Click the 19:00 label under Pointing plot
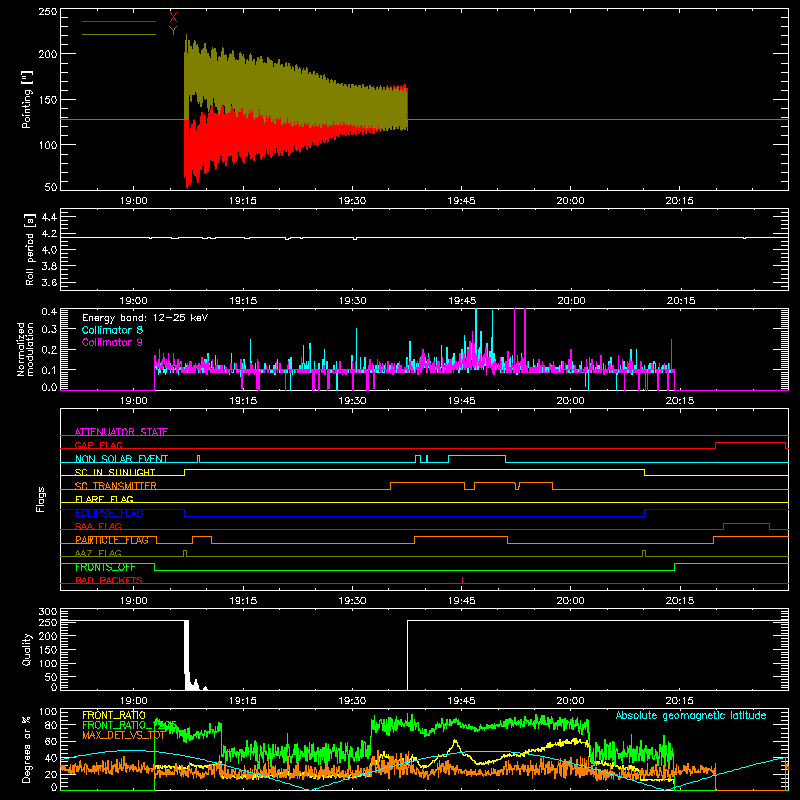 point(134,201)
